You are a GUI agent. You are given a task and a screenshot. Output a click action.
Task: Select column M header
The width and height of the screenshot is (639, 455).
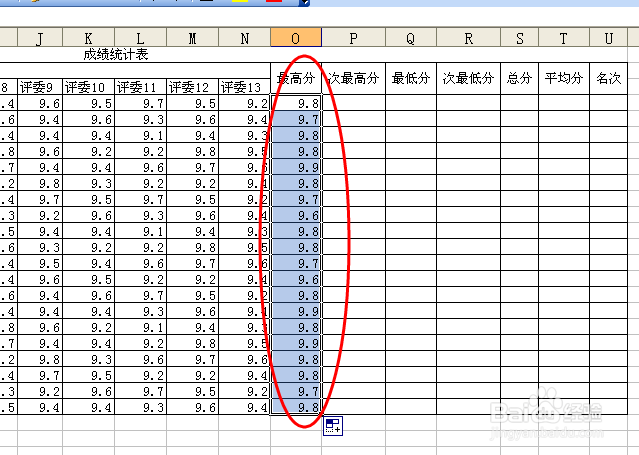coord(192,38)
